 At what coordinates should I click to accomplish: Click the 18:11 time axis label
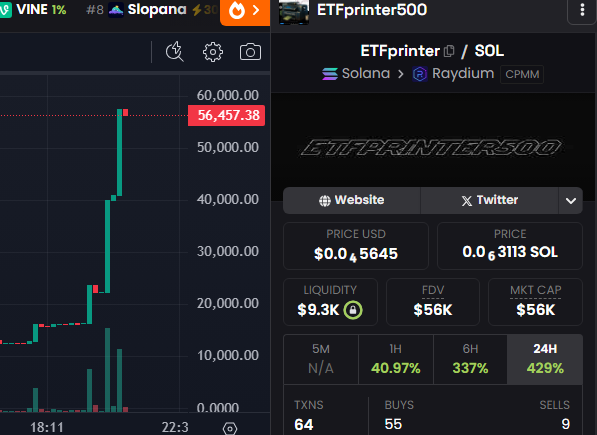47,427
